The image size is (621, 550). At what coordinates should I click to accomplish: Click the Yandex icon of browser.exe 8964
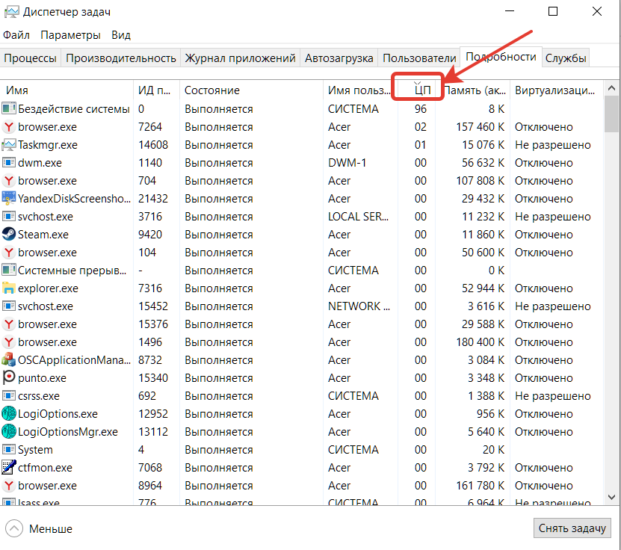(9, 485)
